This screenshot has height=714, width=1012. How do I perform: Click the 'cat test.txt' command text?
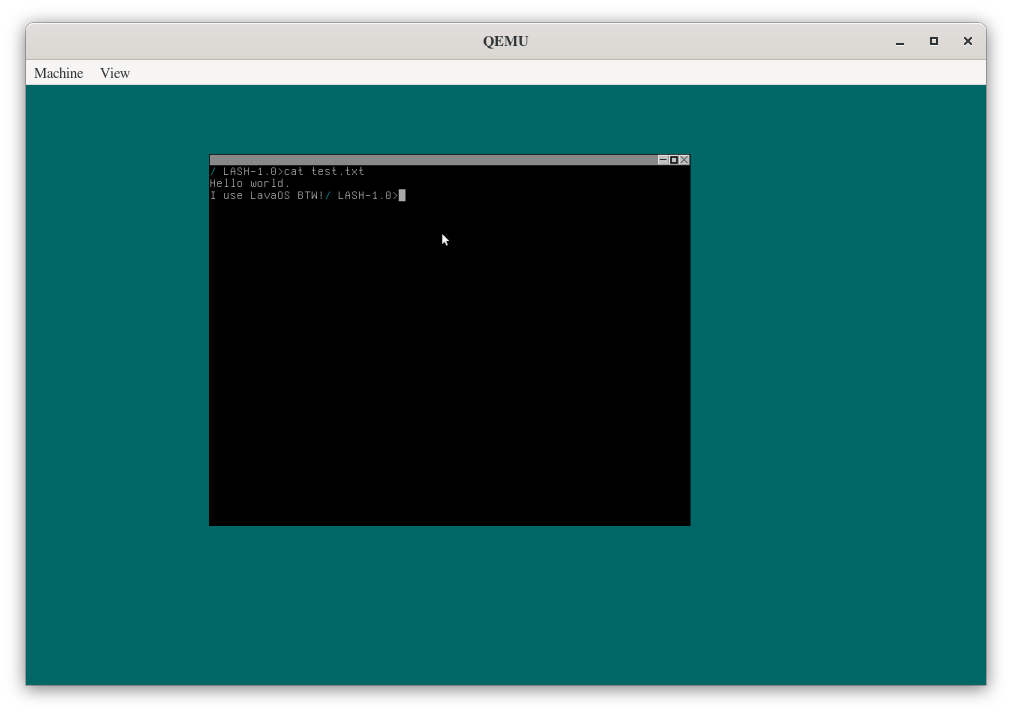click(324, 171)
